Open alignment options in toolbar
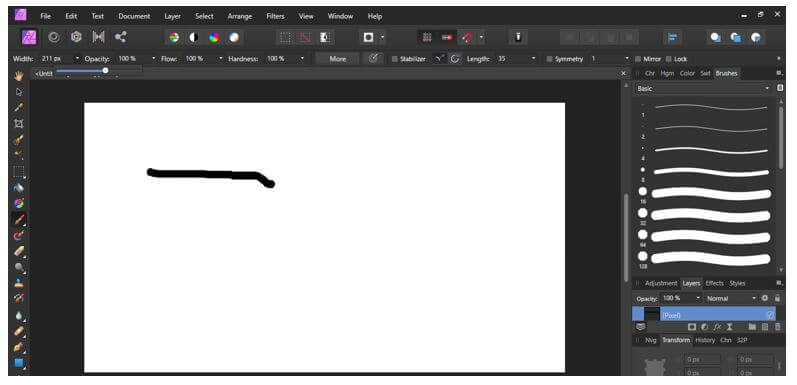Screen dimensions: 797x385 click(673, 37)
